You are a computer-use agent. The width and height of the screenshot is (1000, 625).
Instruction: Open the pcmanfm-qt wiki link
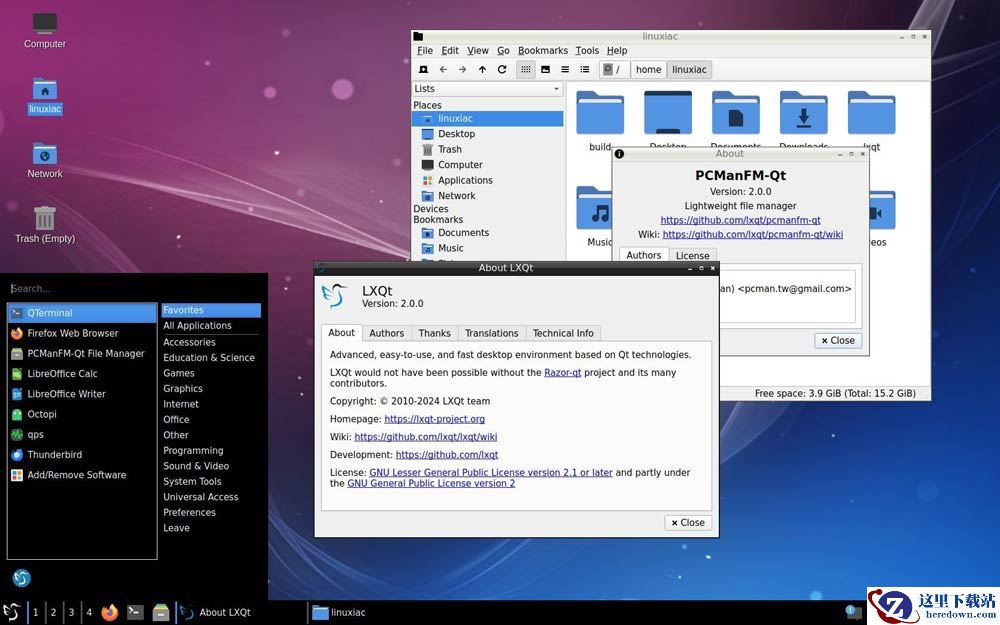(x=753, y=234)
